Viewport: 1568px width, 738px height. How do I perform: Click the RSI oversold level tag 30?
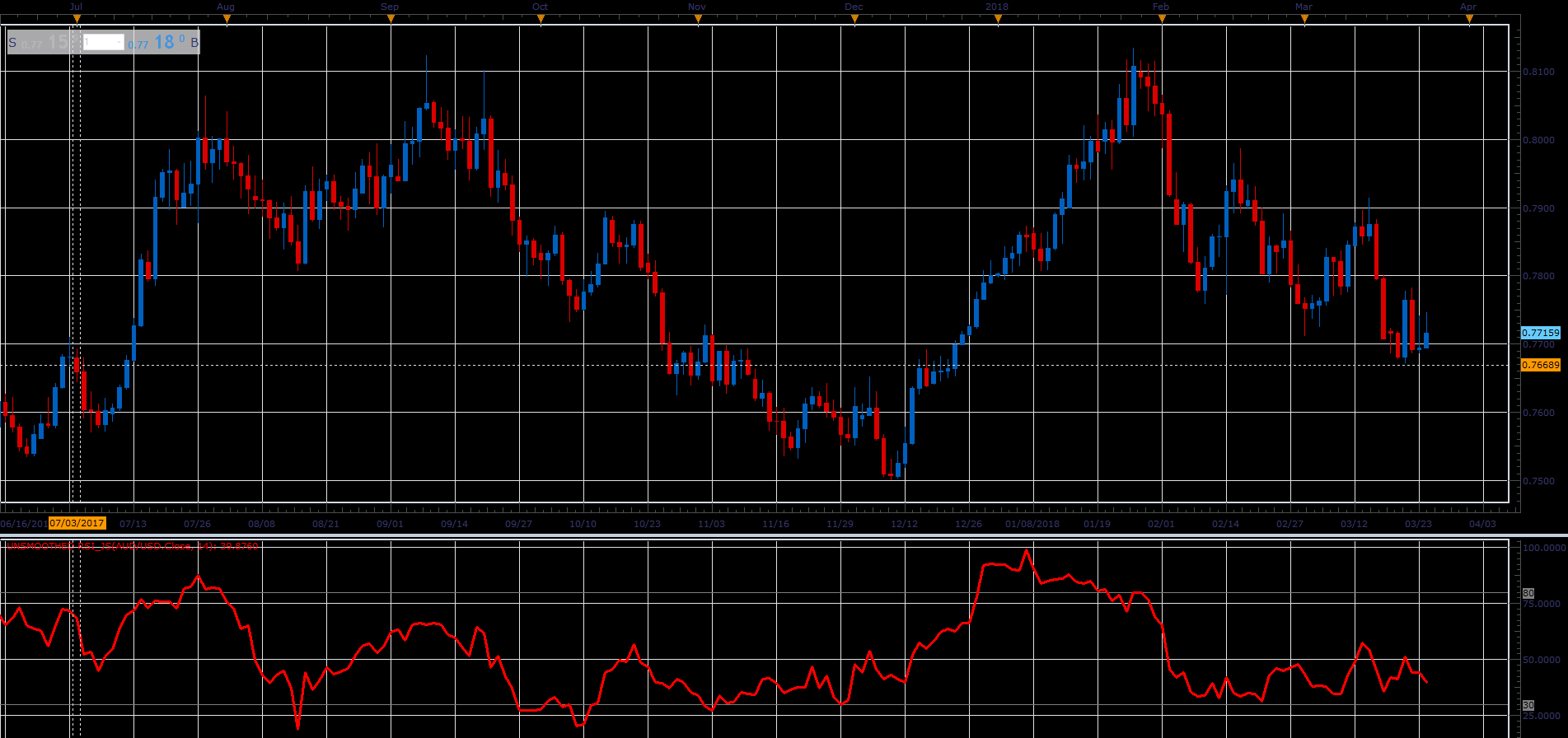1528,705
